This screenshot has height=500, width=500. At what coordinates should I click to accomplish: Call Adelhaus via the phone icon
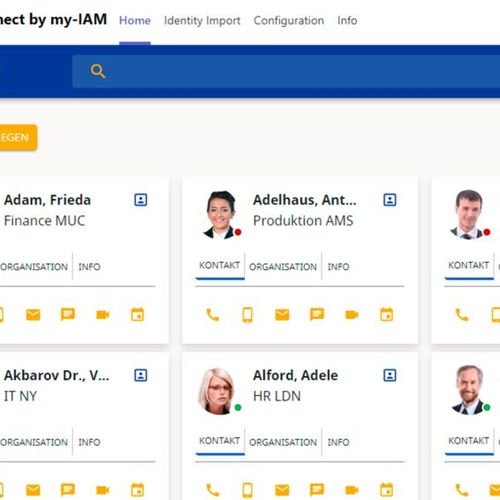click(213, 315)
